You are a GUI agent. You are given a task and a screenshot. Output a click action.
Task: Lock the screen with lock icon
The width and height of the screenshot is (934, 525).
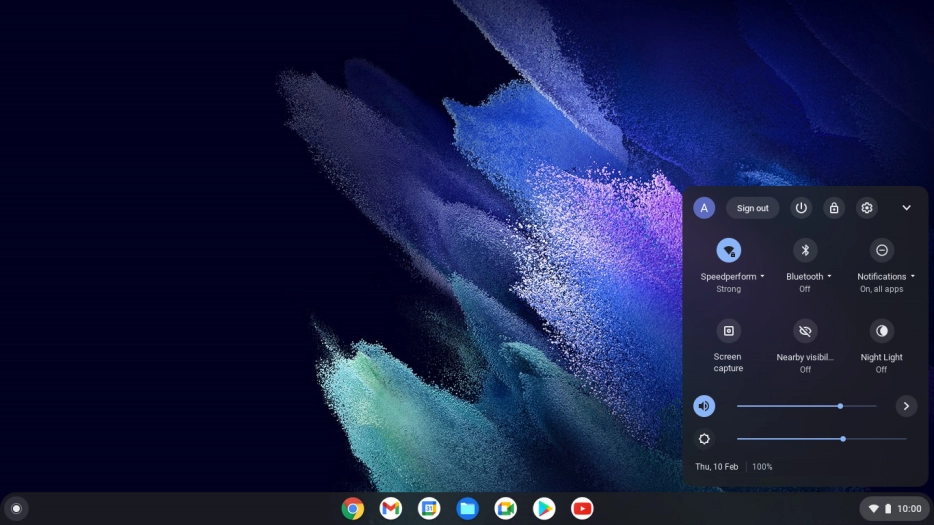tap(833, 208)
